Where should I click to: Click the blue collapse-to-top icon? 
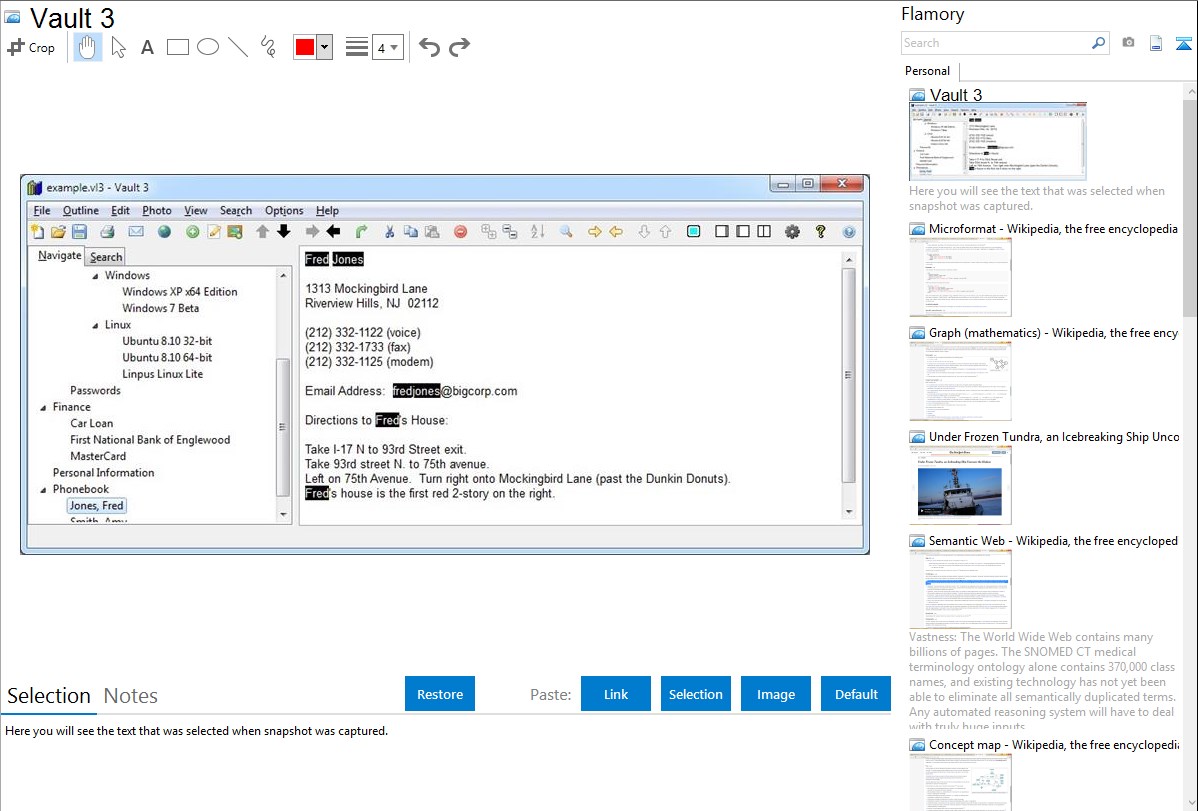[x=1183, y=44]
